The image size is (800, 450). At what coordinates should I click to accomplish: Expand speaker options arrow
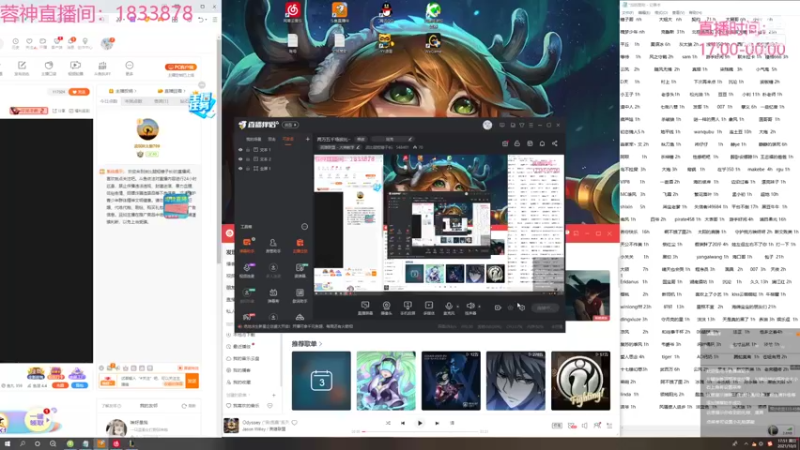(x=479, y=306)
